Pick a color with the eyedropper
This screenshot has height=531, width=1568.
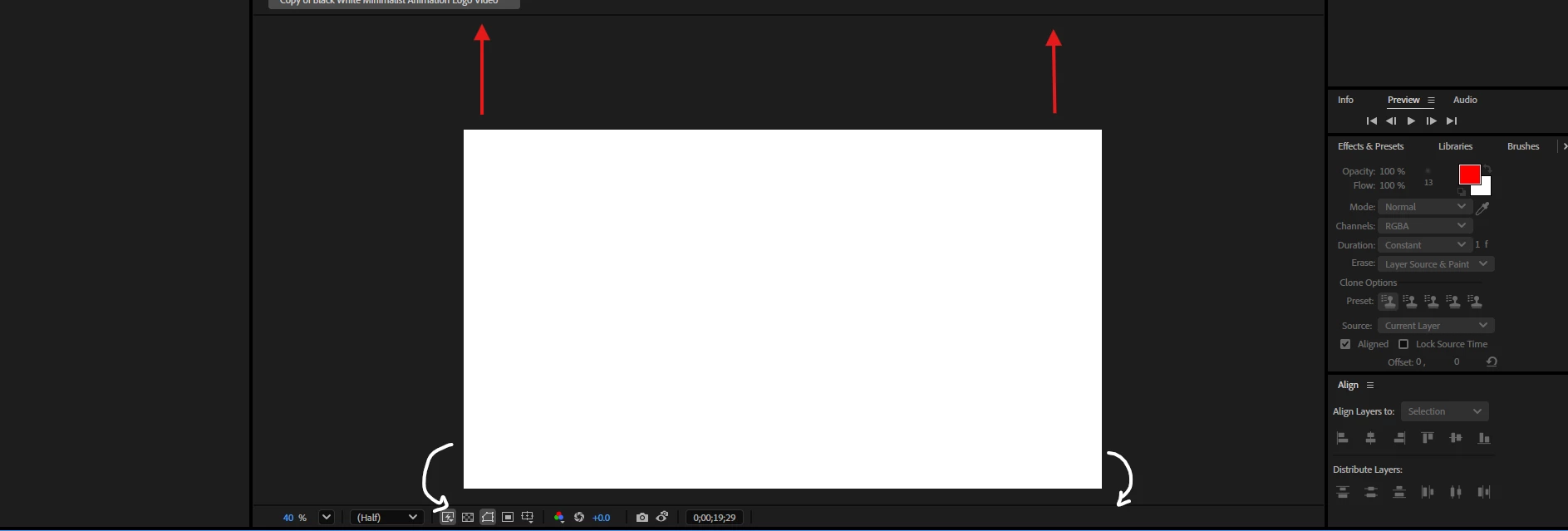point(1482,208)
